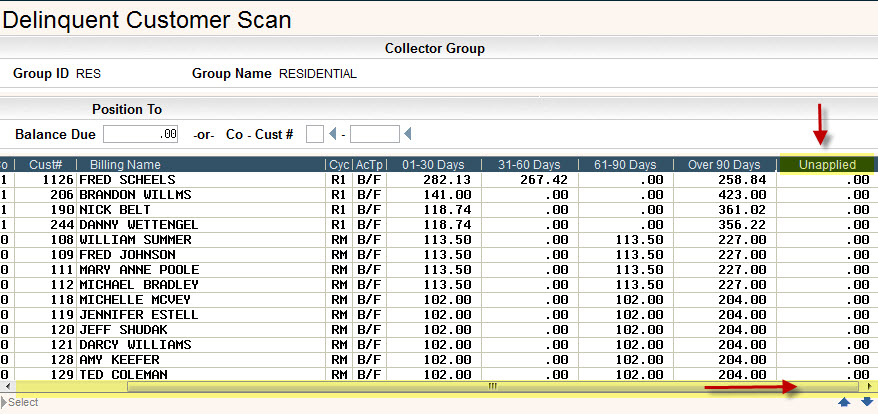The image size is (878, 414).
Task: Click the 31-60 Days column header
Action: pyautogui.click(x=530, y=165)
